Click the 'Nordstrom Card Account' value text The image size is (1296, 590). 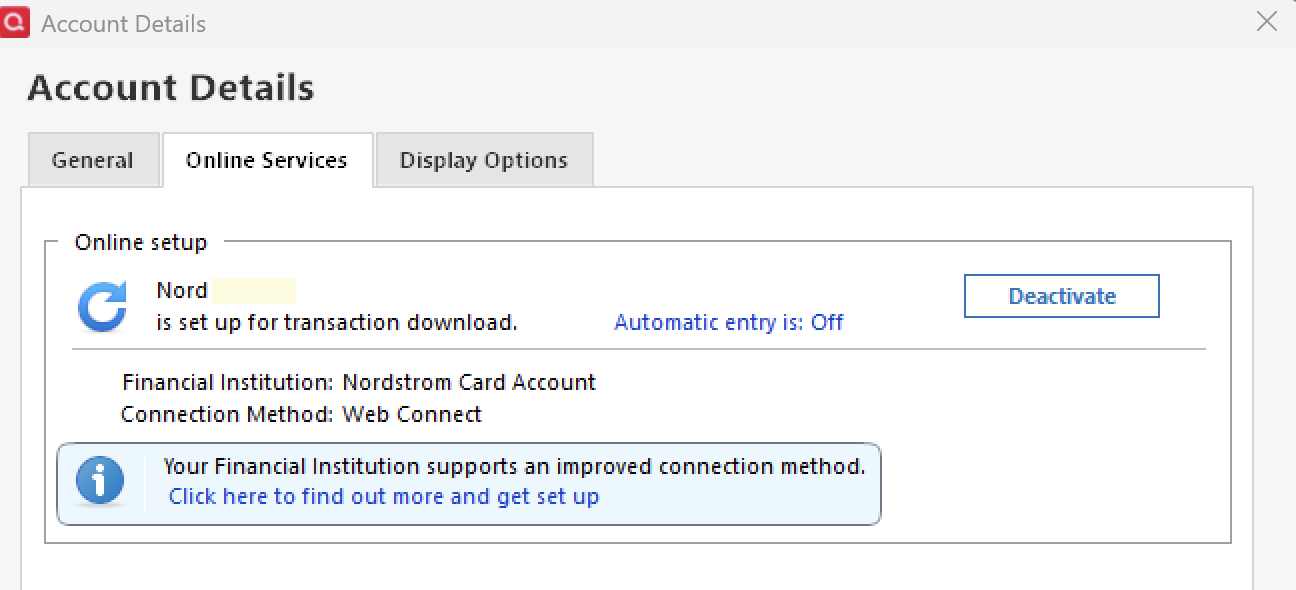469,382
